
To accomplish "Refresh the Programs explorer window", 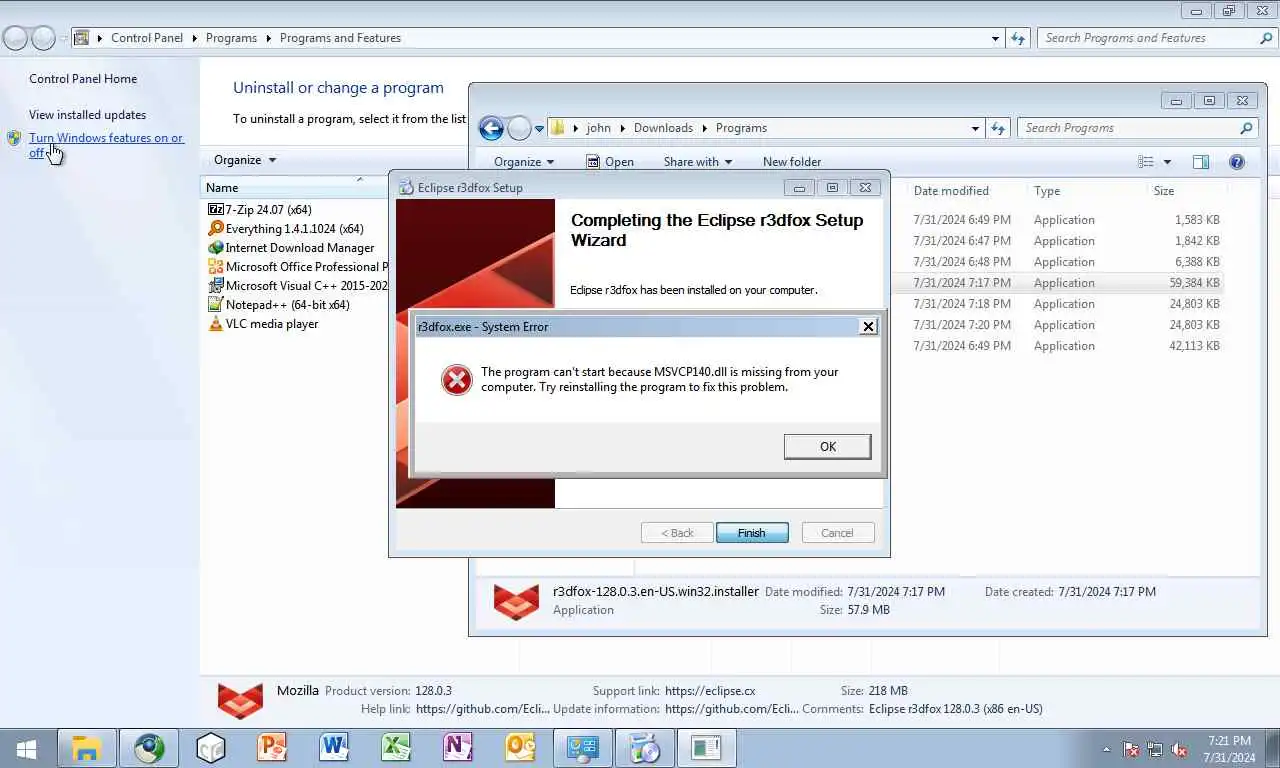I will coord(997,128).
